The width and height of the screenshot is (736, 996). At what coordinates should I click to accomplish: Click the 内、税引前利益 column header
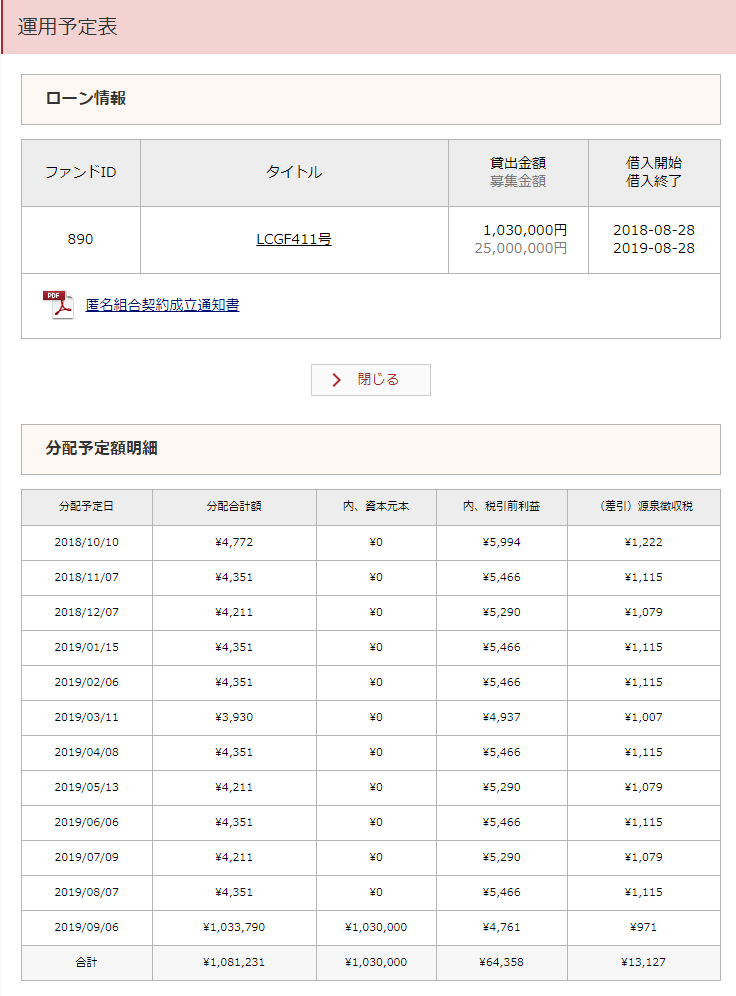pyautogui.click(x=502, y=507)
